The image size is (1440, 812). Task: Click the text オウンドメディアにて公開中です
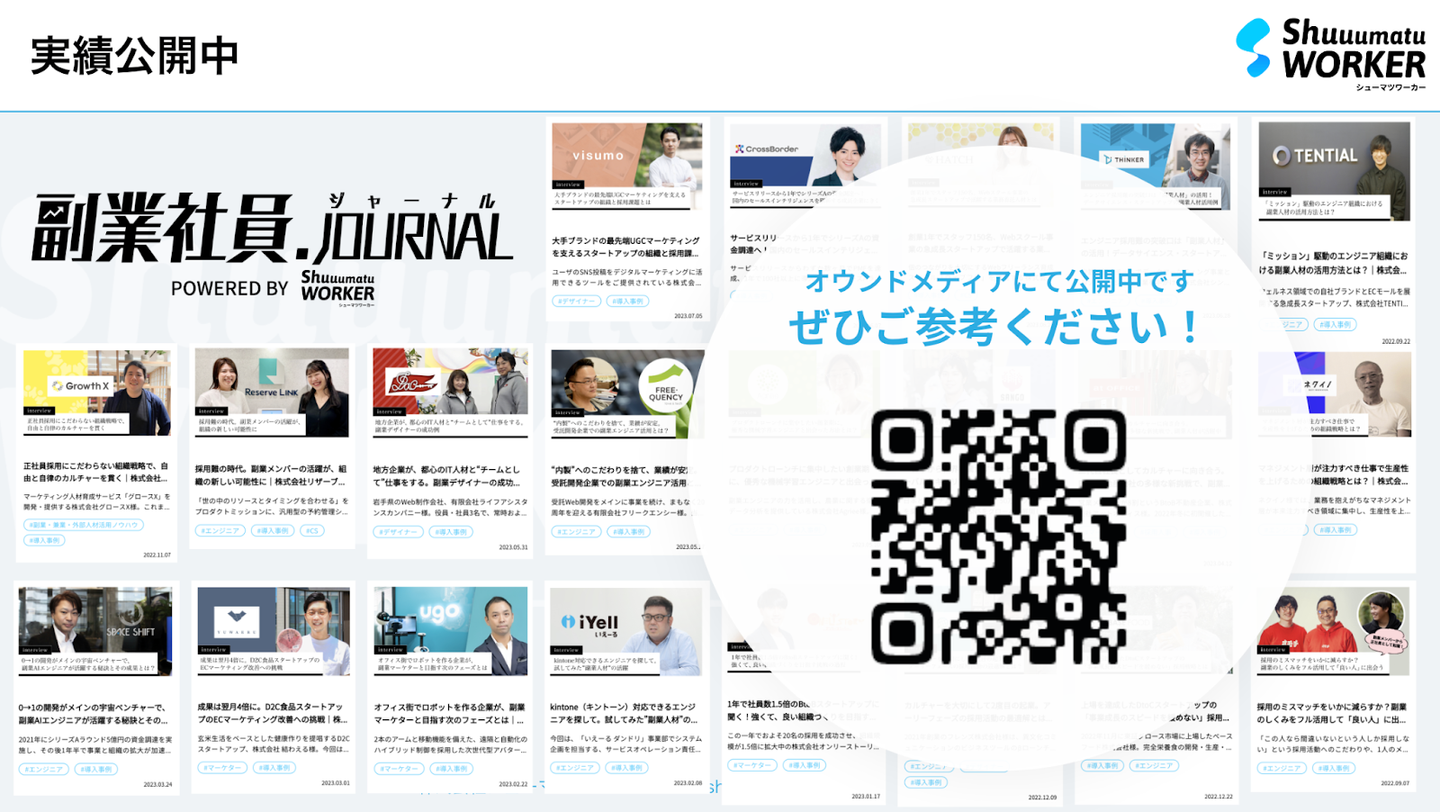coord(1000,282)
